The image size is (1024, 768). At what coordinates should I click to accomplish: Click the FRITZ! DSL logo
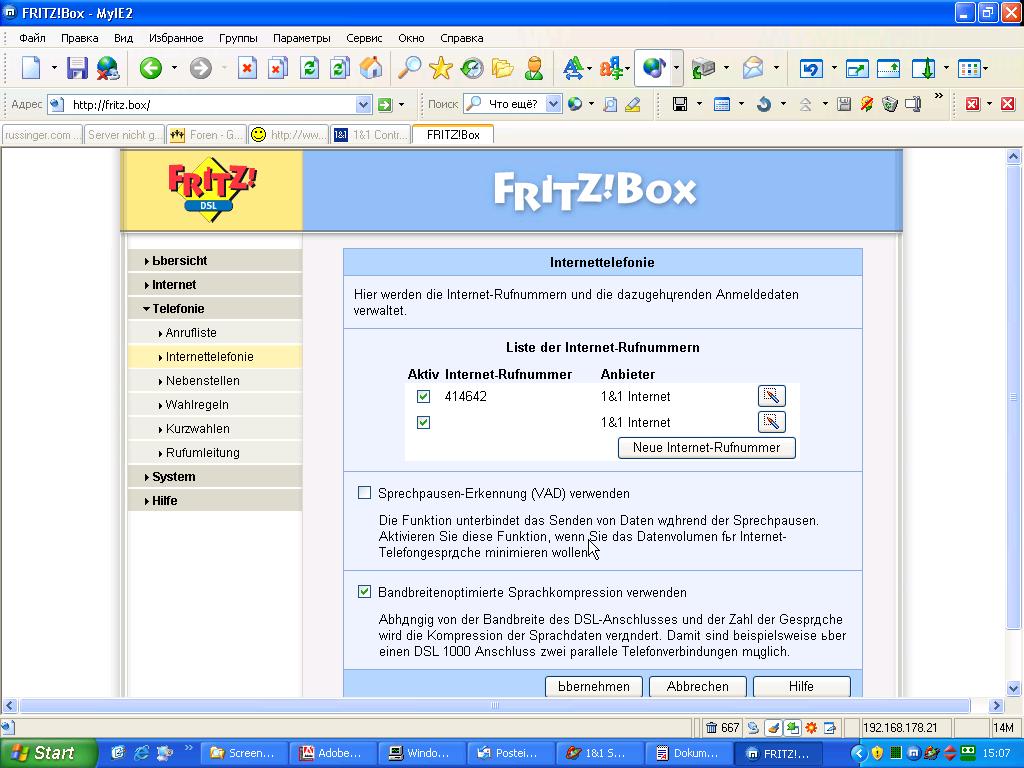click(x=212, y=190)
